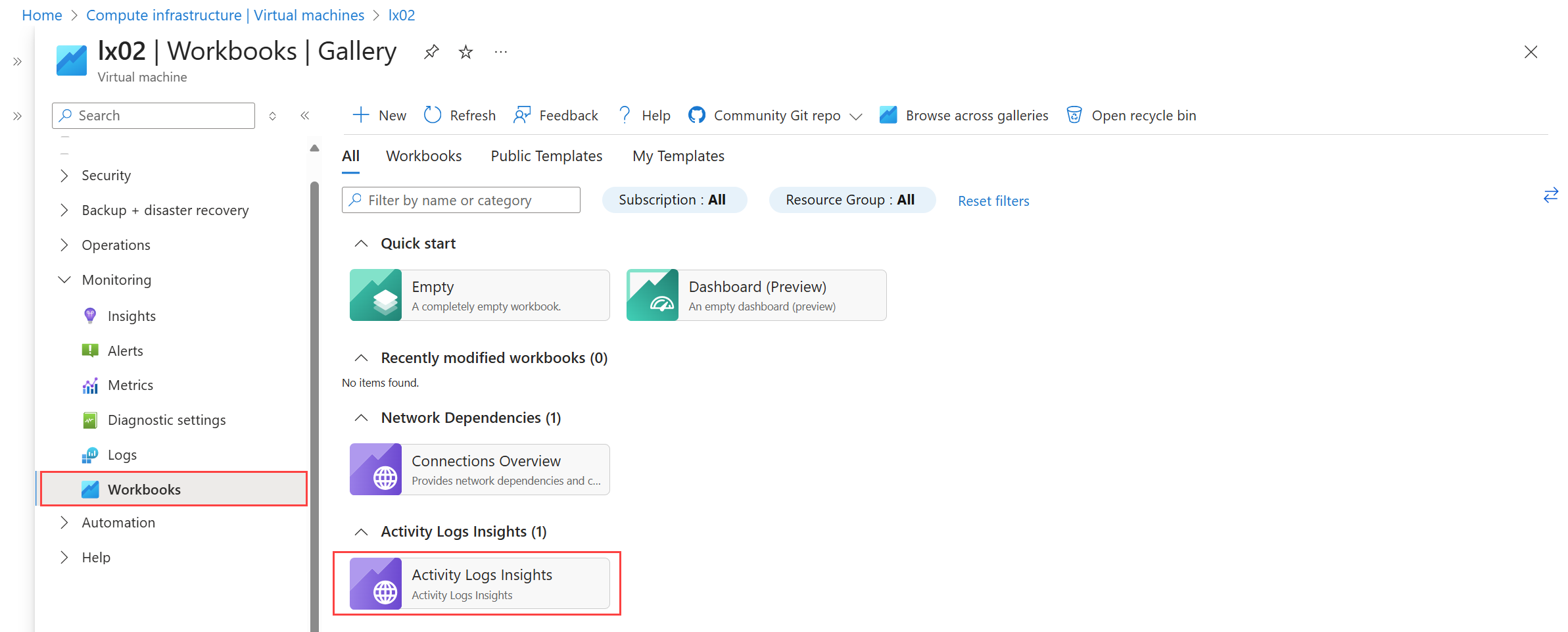Create a new workbook with New

coord(380,115)
